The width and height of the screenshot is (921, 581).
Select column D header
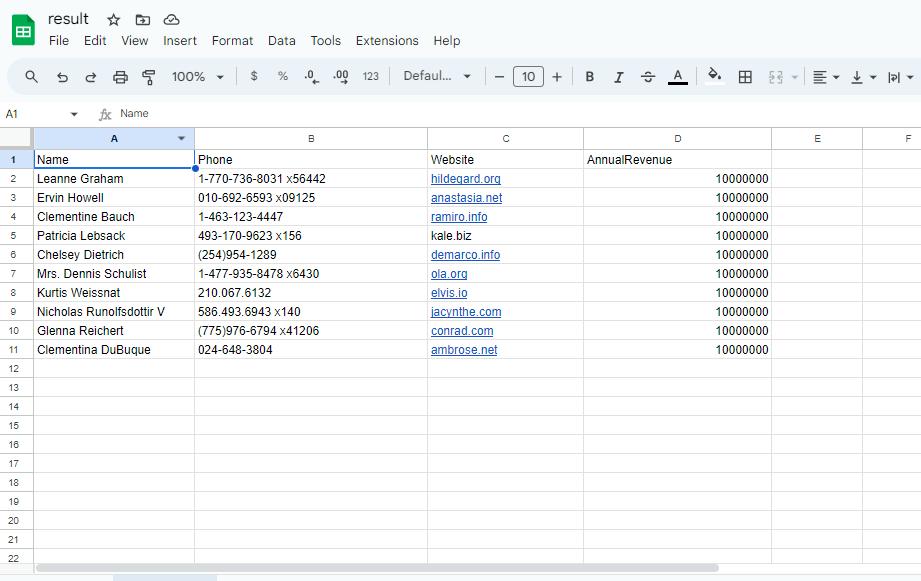pos(677,139)
